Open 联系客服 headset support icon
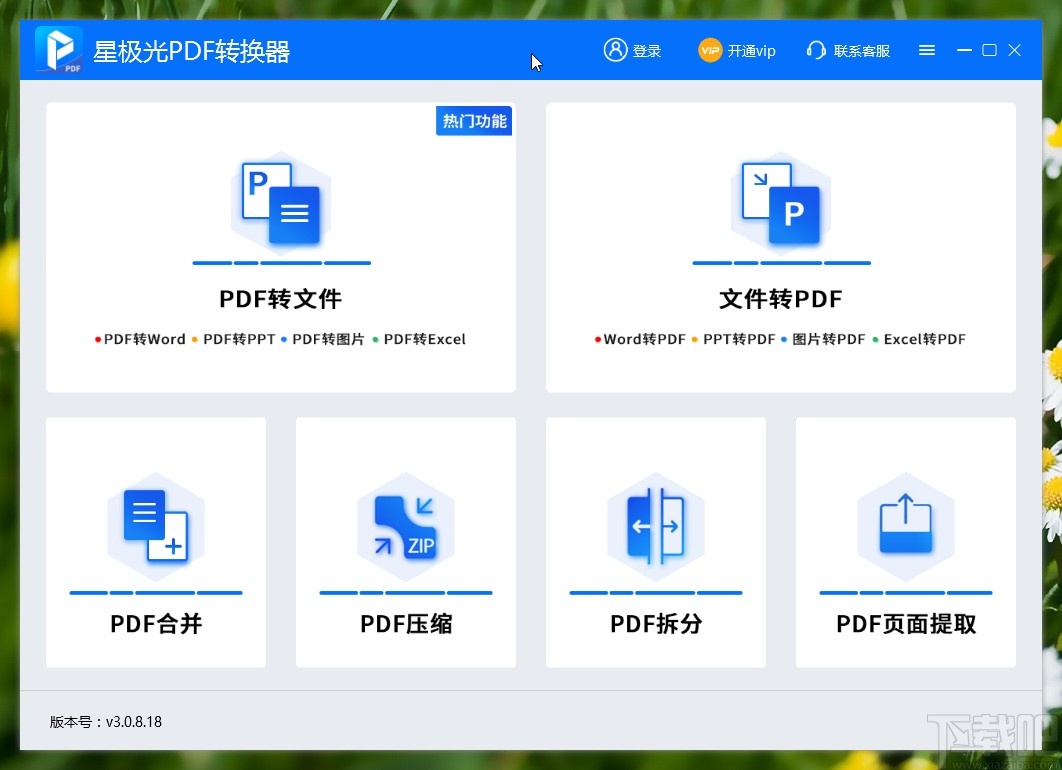Viewport: 1062px width, 770px height. tap(816, 50)
